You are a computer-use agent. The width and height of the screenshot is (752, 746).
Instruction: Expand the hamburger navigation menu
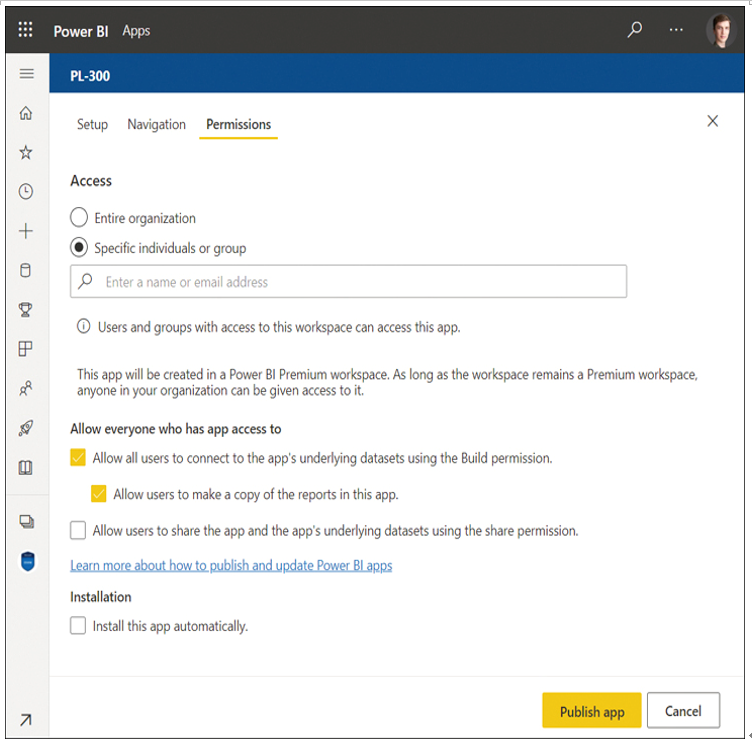[27, 74]
